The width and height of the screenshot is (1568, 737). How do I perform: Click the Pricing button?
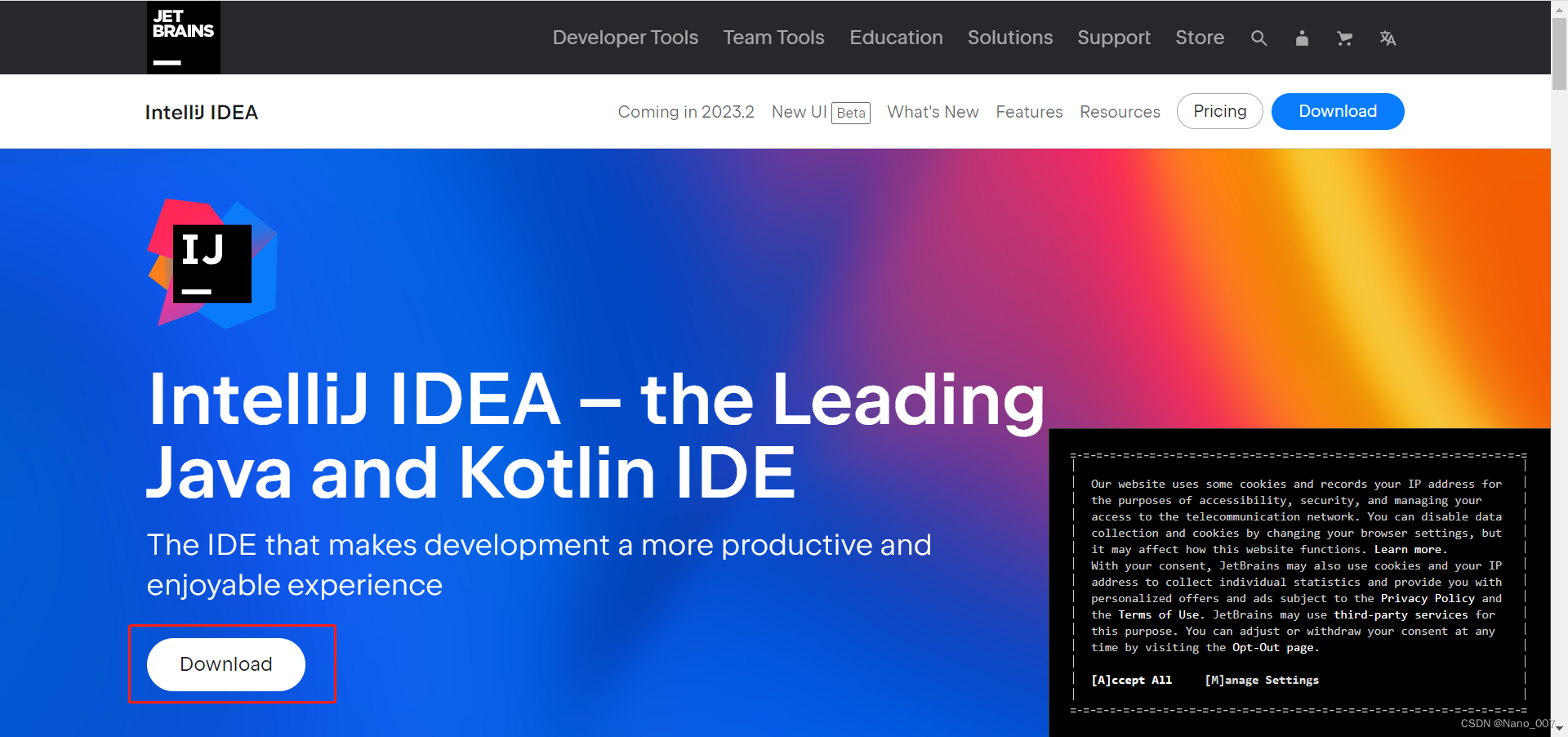pyautogui.click(x=1220, y=111)
